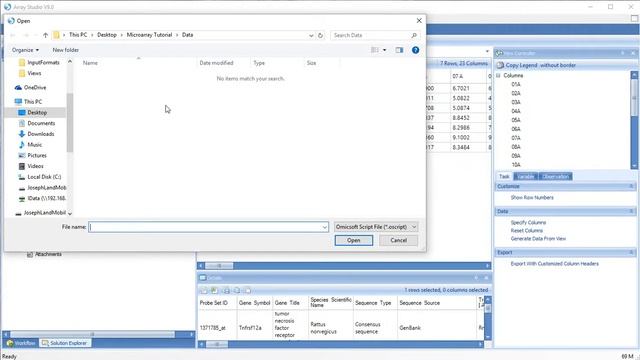Toggle the preview pane icon
Image resolution: width=640 pixels, height=360 pixels.
(399, 50)
